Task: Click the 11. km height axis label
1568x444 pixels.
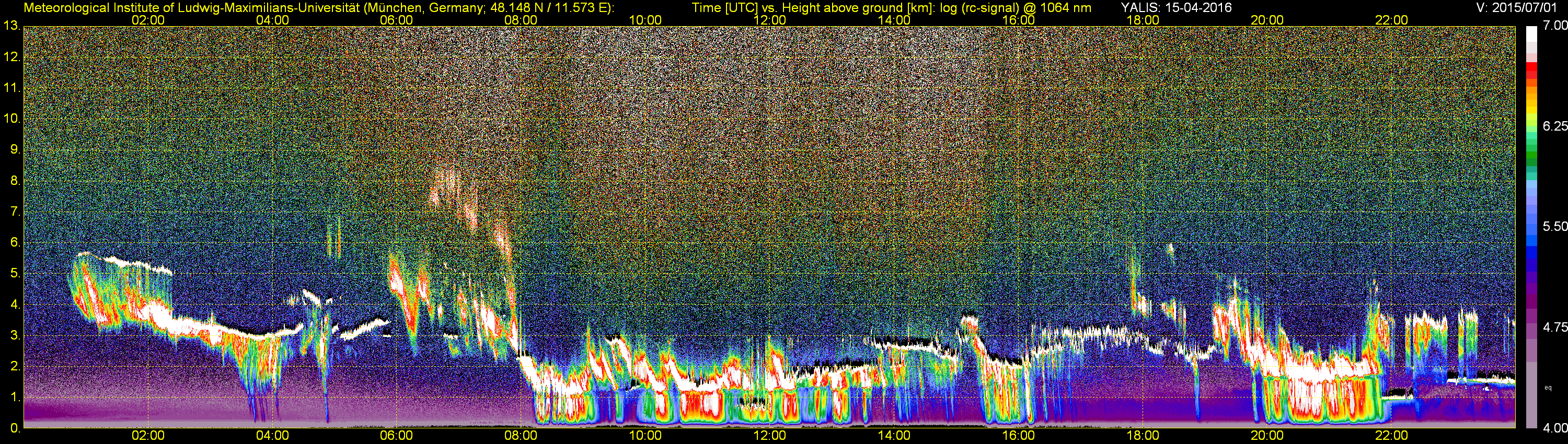Action: [x=11, y=88]
